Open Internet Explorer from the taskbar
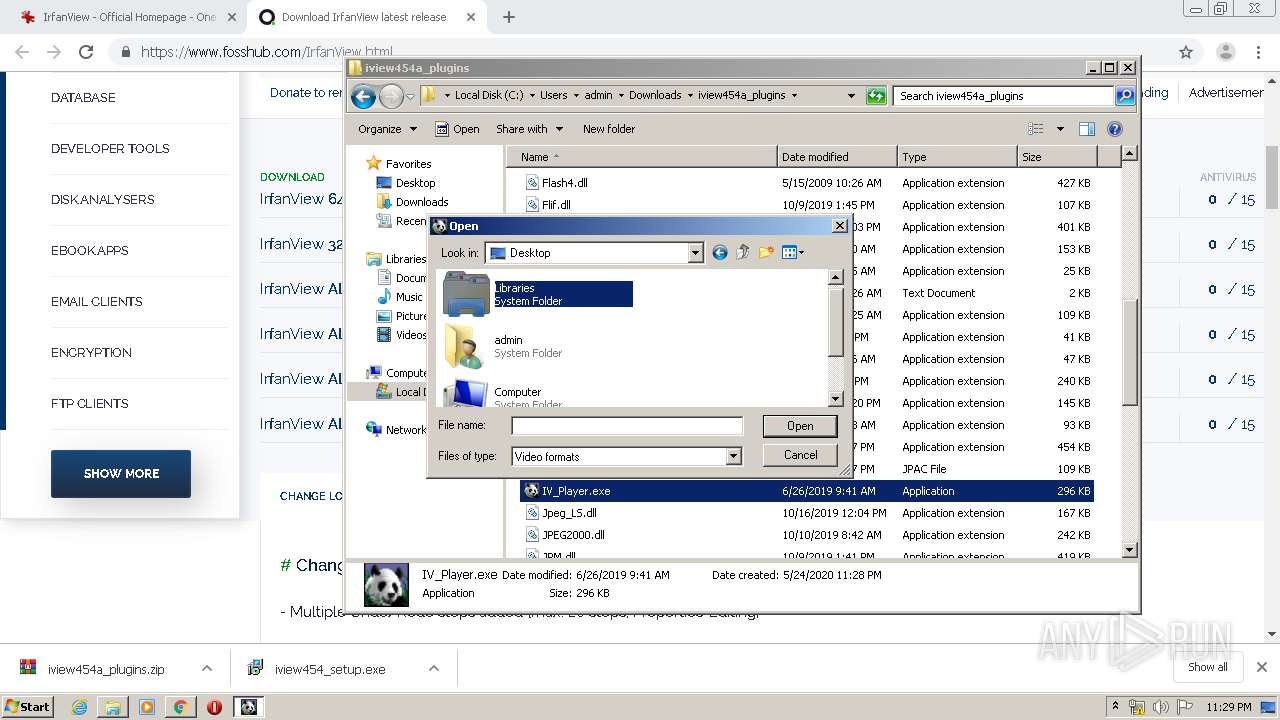This screenshot has width=1280, height=720. tap(79, 707)
